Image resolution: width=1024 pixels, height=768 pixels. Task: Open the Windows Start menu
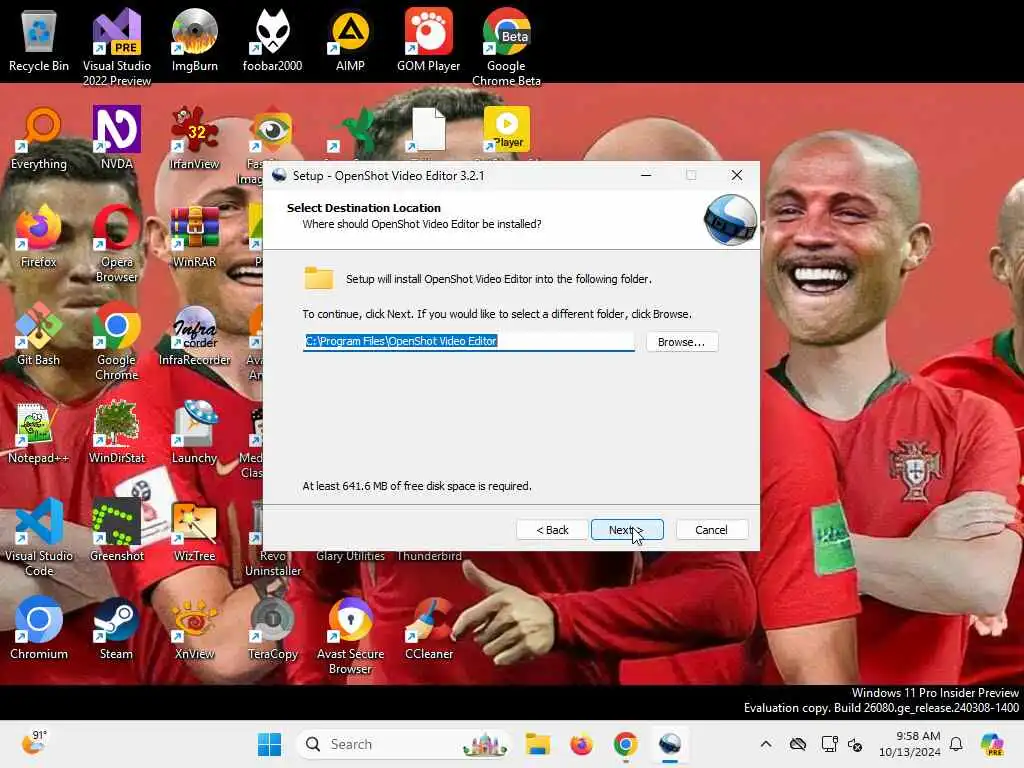pos(269,744)
